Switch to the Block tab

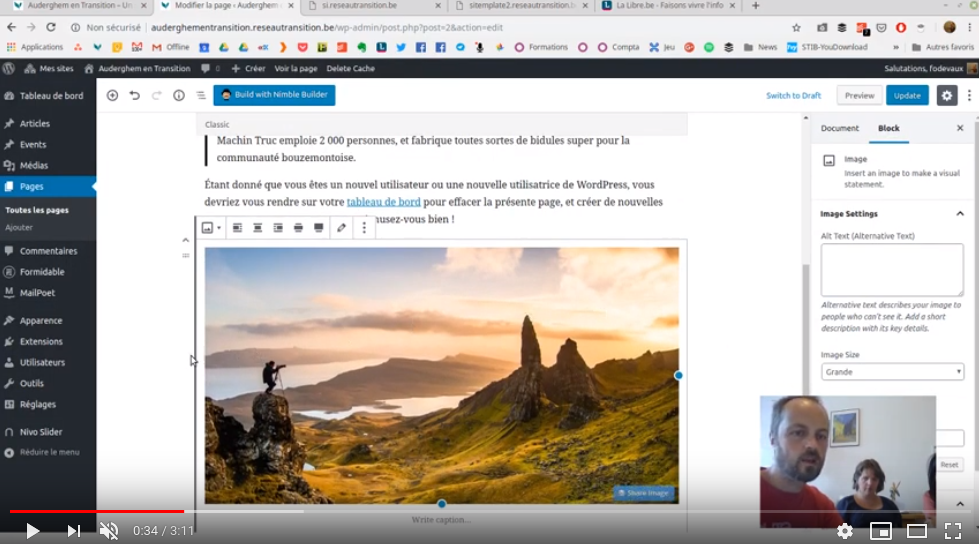pos(888,128)
